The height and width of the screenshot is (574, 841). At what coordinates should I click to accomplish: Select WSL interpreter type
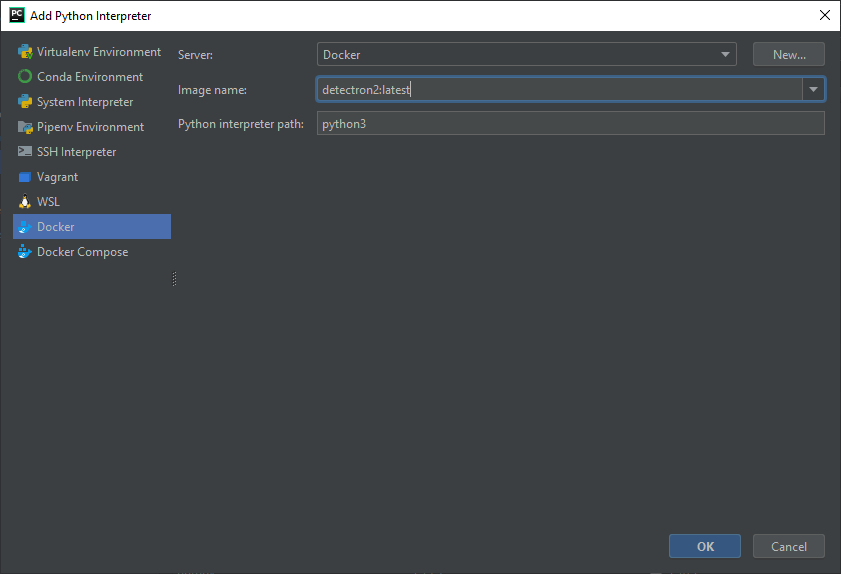[x=92, y=202]
